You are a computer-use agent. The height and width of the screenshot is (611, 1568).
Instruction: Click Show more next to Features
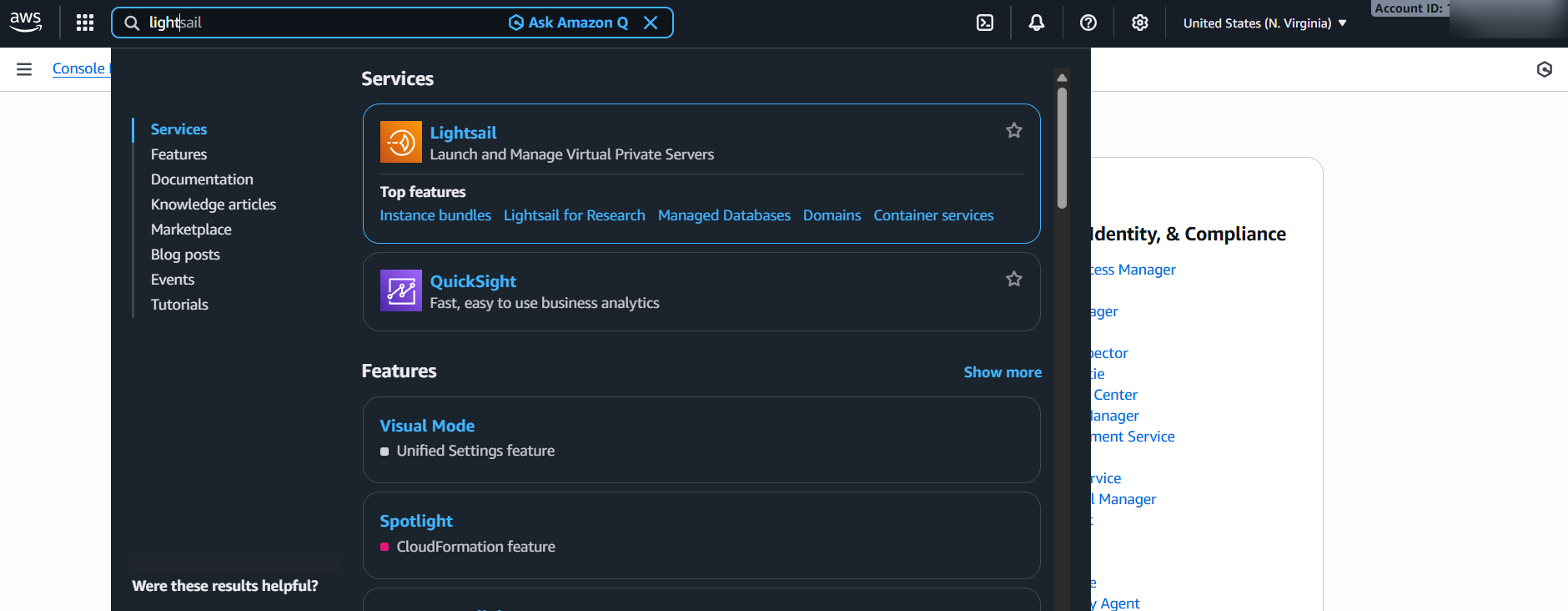click(1003, 372)
